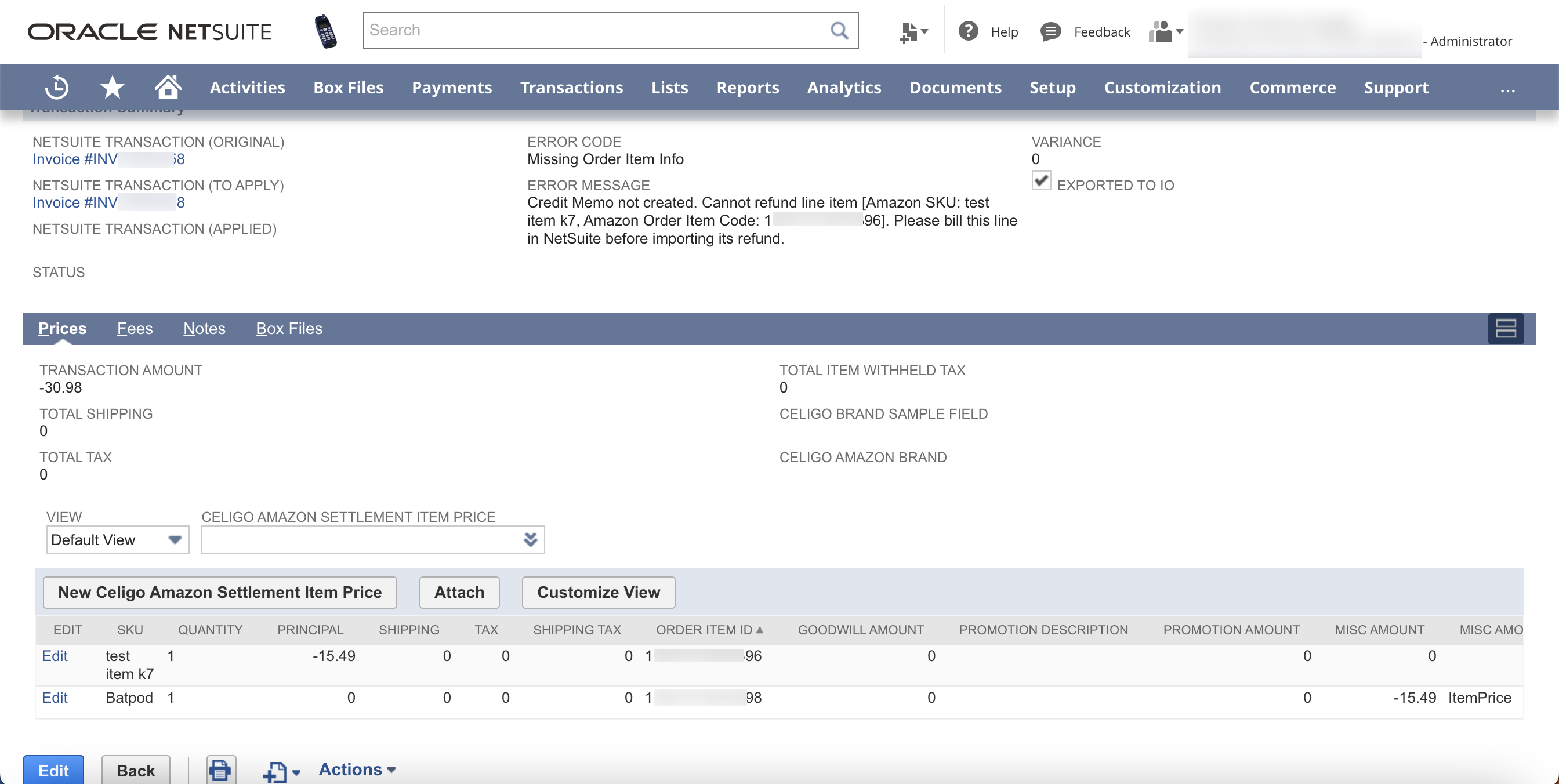Open Lists menu
Screen dimensions: 1559x784
tap(669, 88)
